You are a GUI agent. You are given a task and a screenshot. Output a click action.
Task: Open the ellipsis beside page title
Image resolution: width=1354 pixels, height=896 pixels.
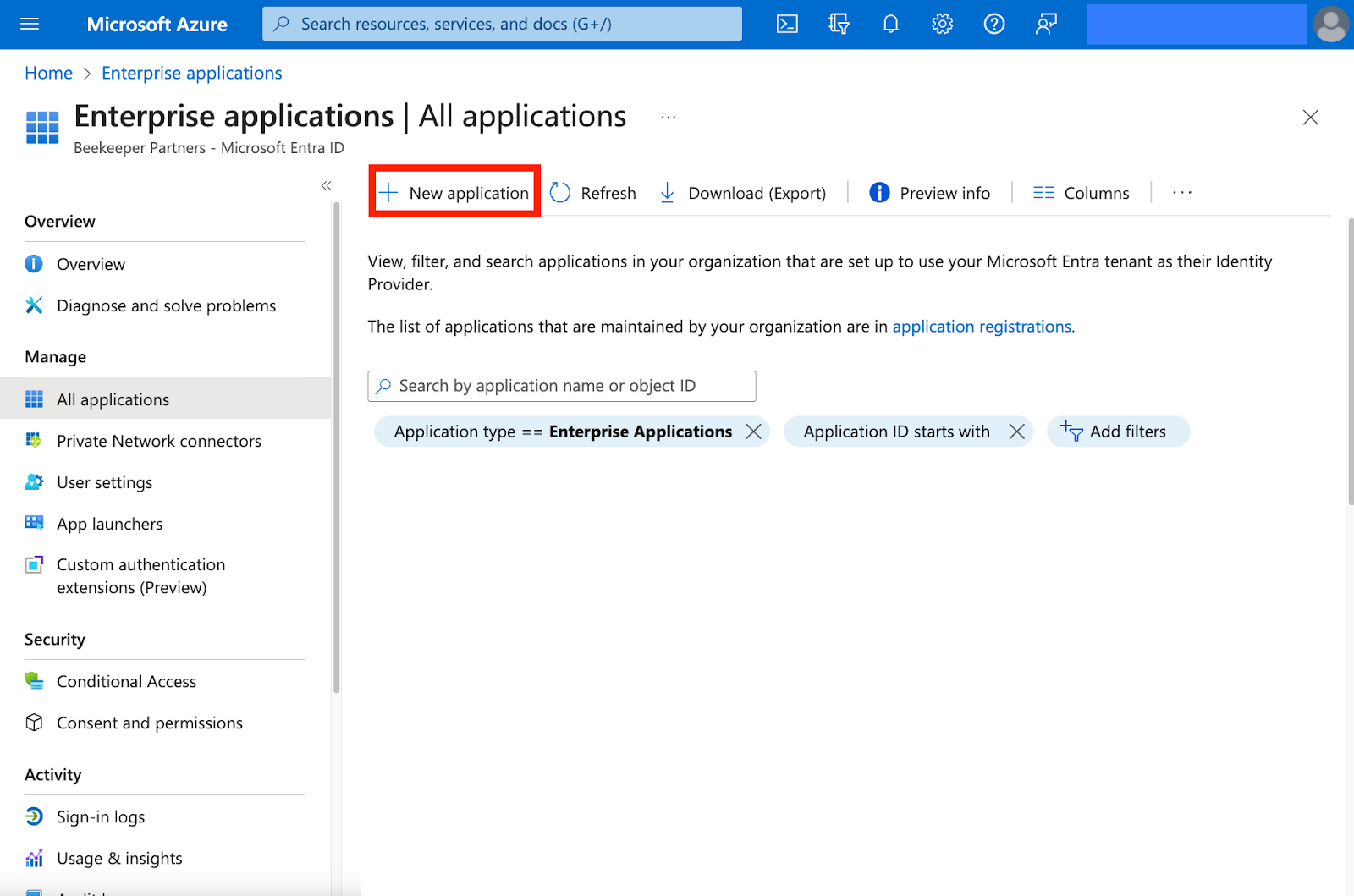point(669,118)
